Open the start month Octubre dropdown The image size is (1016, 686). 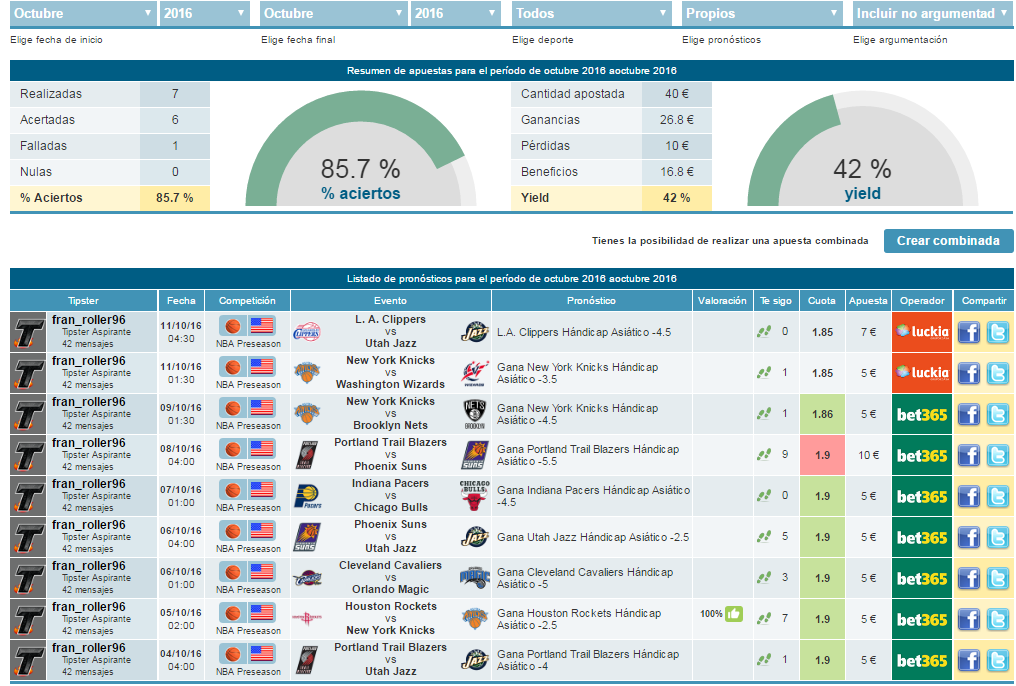84,13
